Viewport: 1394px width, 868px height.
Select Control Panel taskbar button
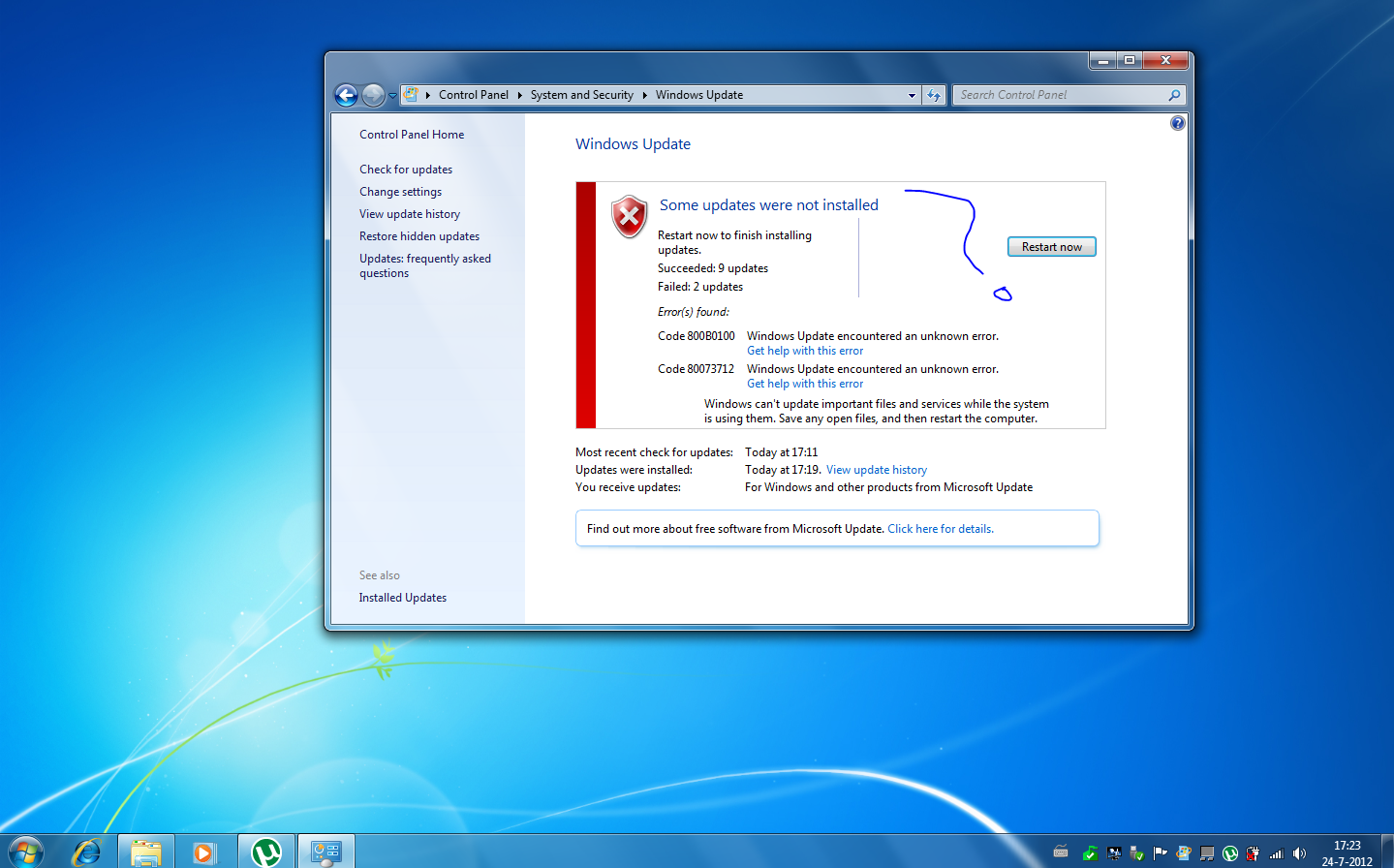(325, 852)
